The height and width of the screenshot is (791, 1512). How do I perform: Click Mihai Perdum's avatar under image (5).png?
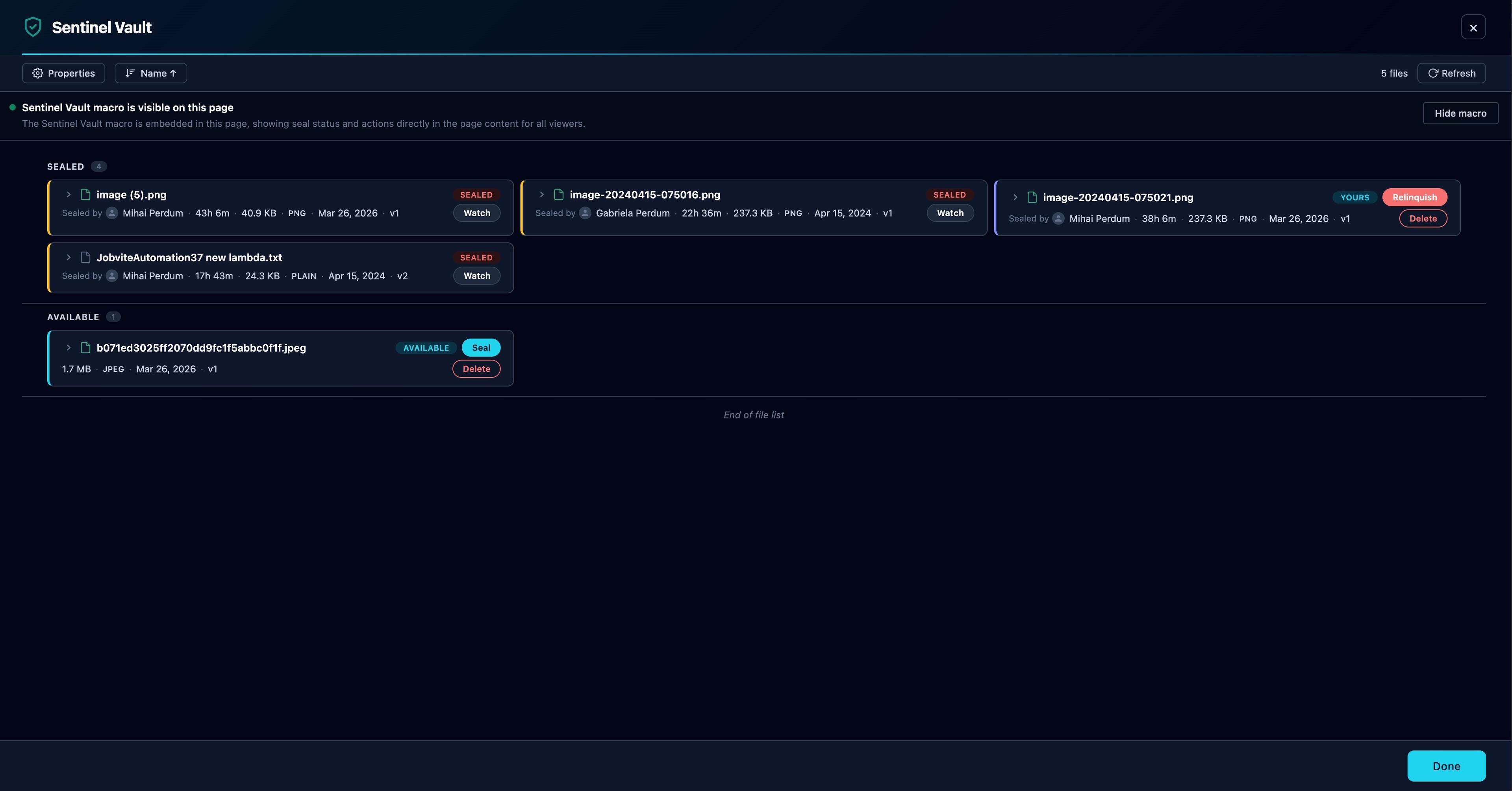click(x=111, y=213)
